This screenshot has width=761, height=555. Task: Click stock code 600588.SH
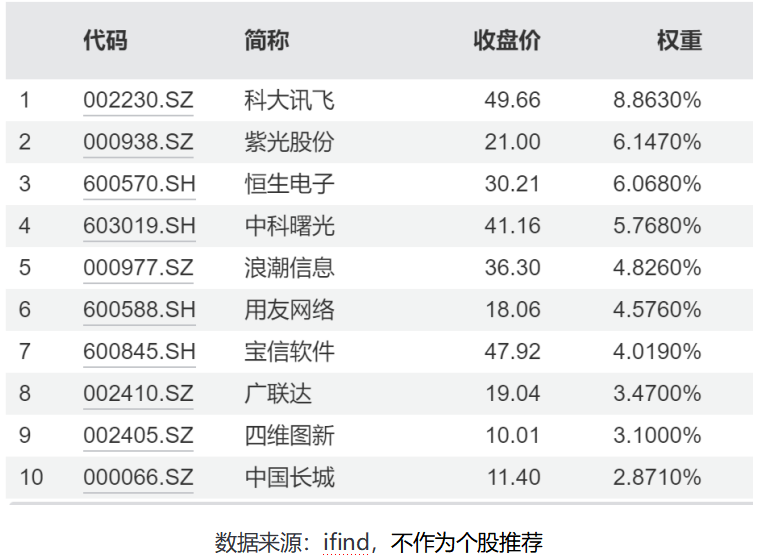pos(139,310)
